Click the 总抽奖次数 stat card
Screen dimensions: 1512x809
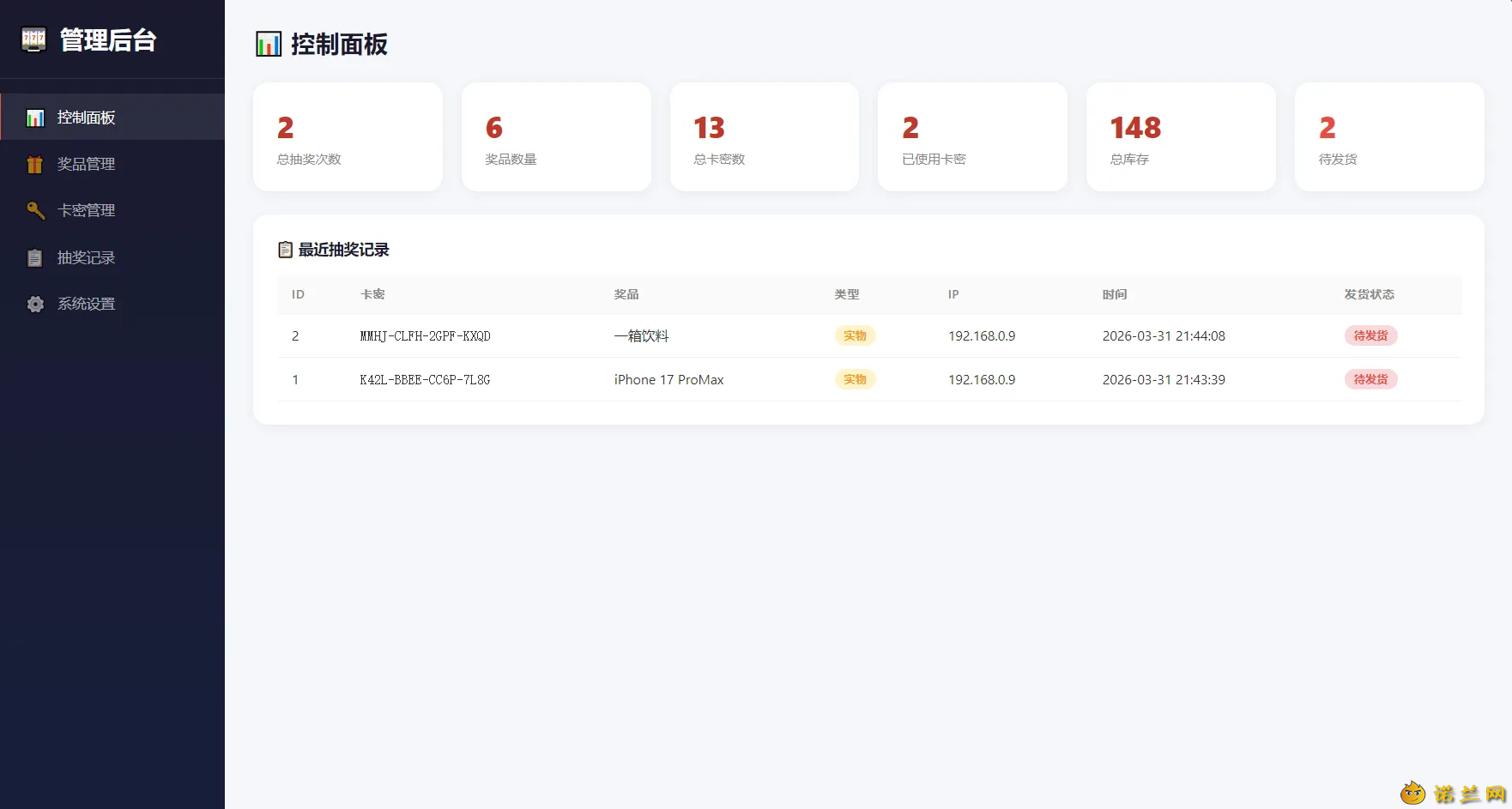pos(348,136)
